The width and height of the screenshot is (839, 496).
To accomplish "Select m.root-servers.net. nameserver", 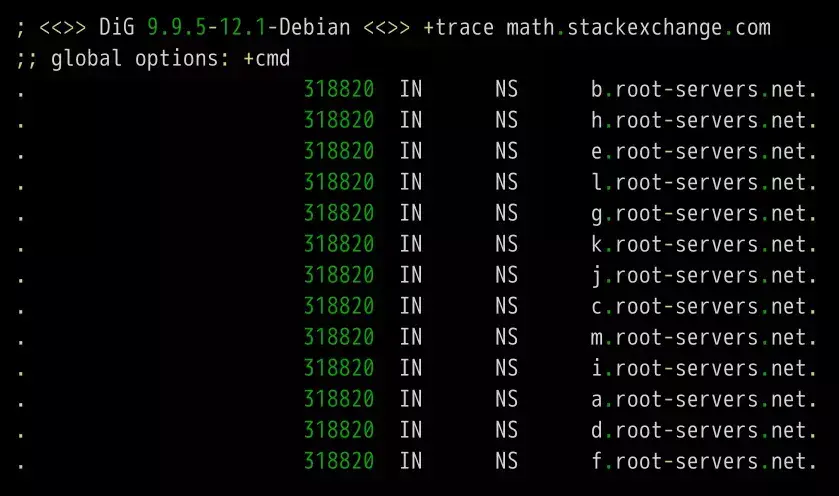I will [x=704, y=338].
